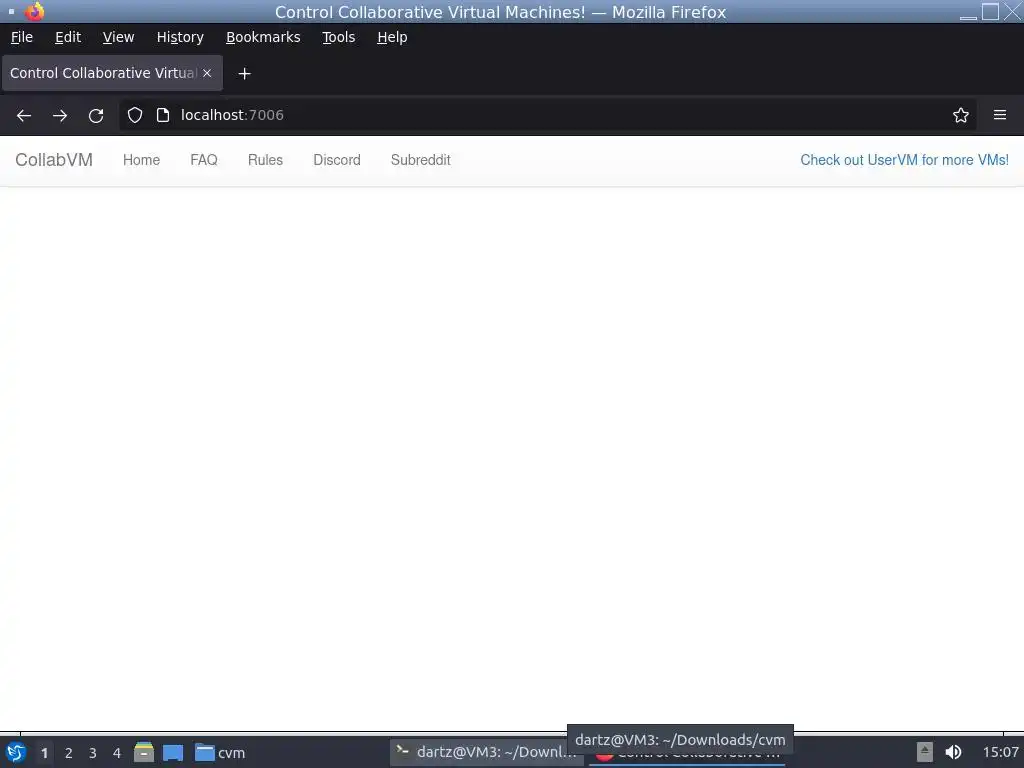Open the Bookmarks menu
Screen dimensions: 1024x768
click(x=263, y=37)
